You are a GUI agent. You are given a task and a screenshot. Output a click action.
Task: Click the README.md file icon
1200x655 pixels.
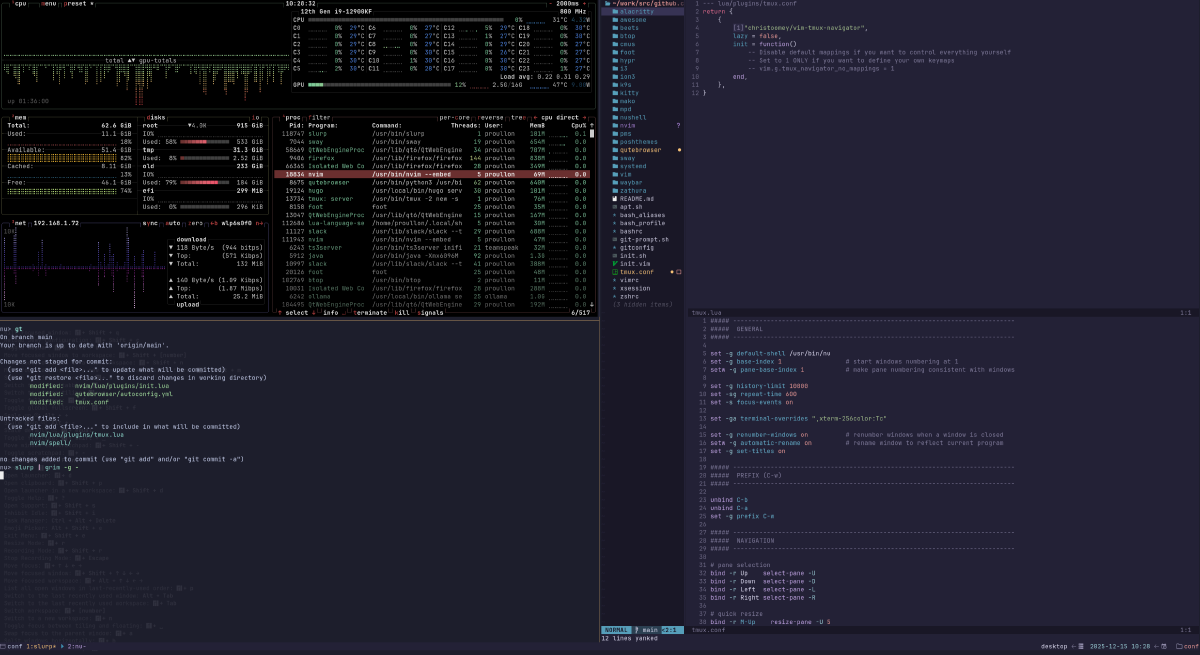pos(615,197)
